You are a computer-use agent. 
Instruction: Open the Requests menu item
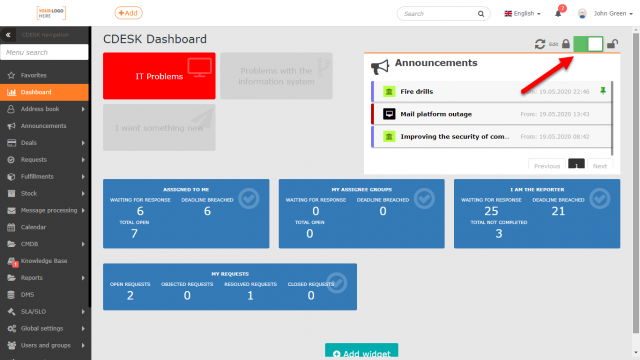click(44, 160)
